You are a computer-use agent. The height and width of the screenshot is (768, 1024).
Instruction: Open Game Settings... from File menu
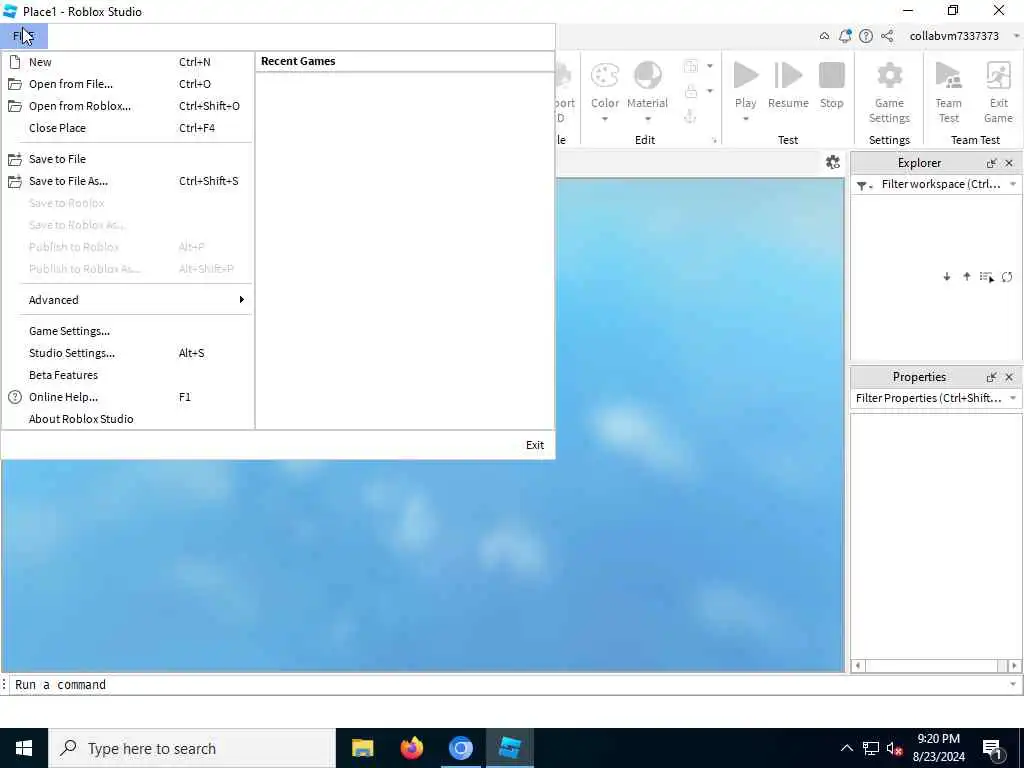tap(127, 331)
